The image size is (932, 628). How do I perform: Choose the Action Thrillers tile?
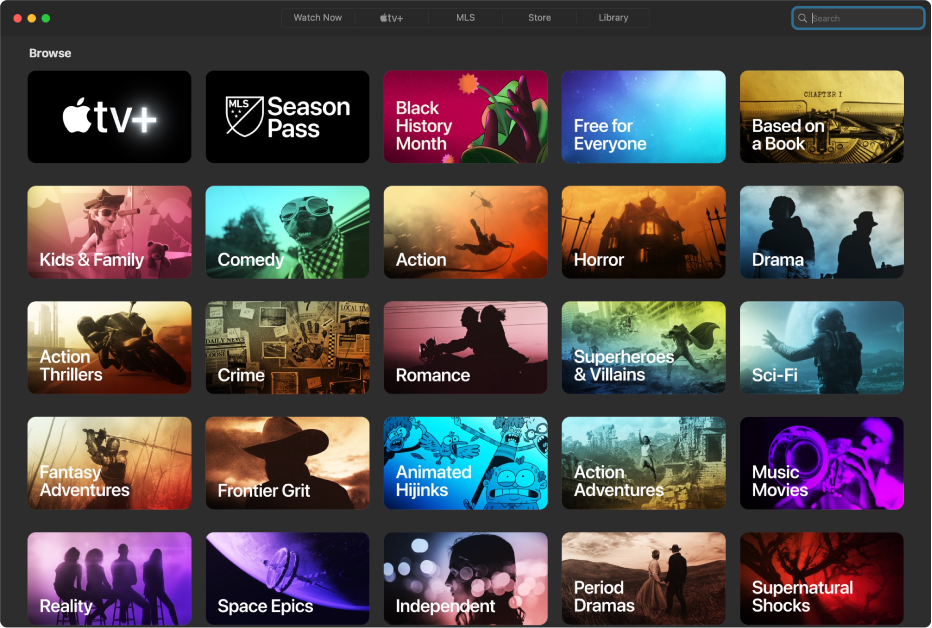[x=109, y=347]
